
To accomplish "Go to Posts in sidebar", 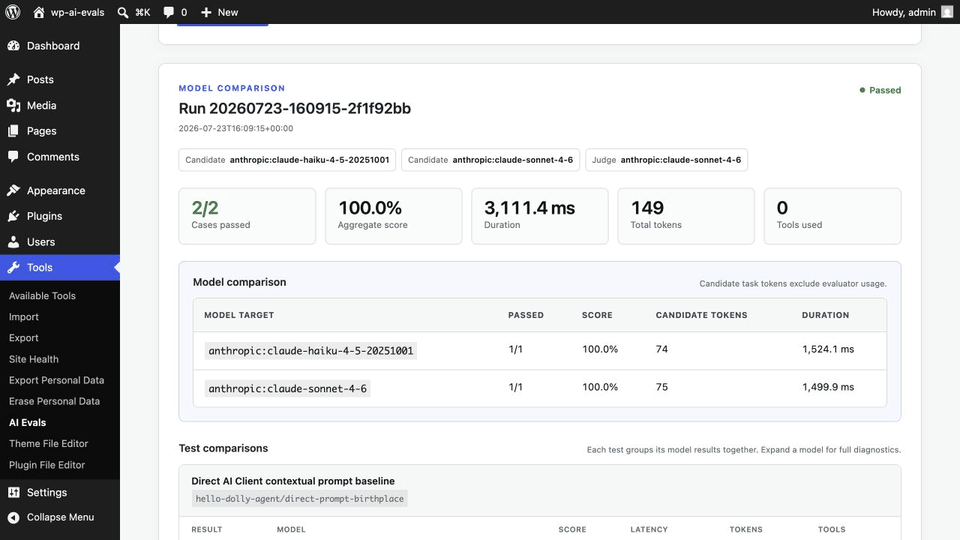I will (40, 80).
